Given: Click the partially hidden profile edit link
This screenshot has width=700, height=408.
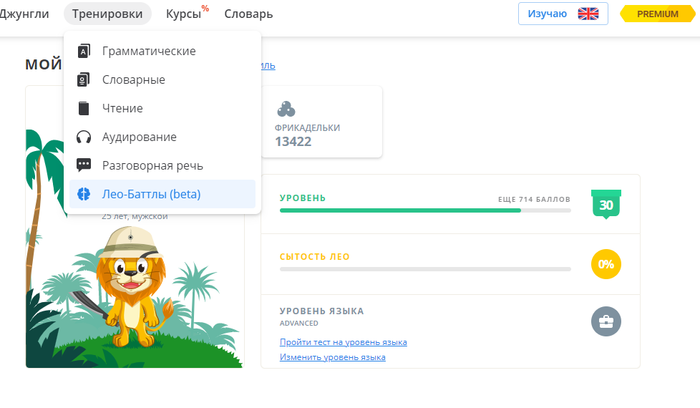Looking at the screenshot, I should 268,66.
